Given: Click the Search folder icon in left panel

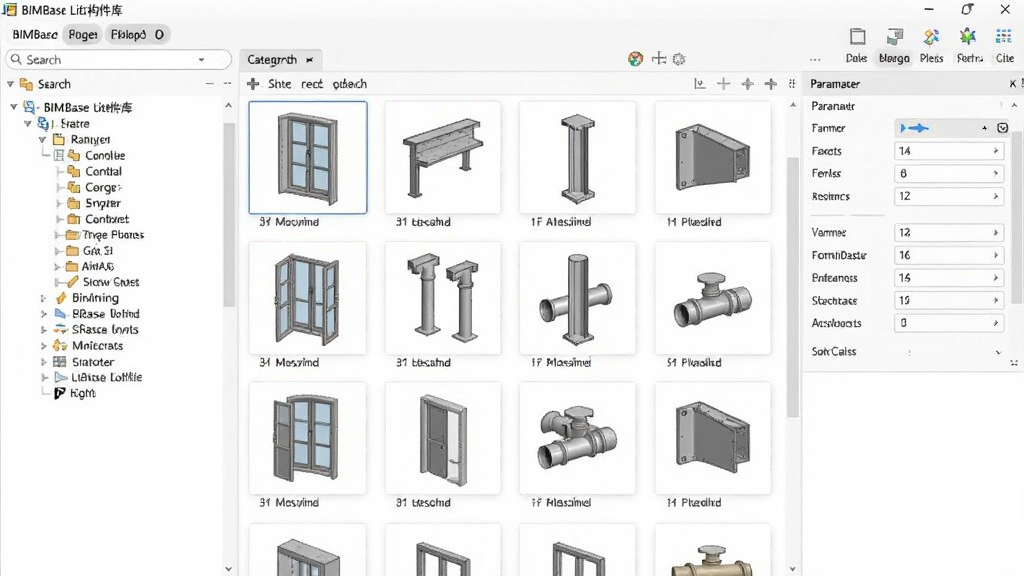Looking at the screenshot, I should [x=26, y=84].
